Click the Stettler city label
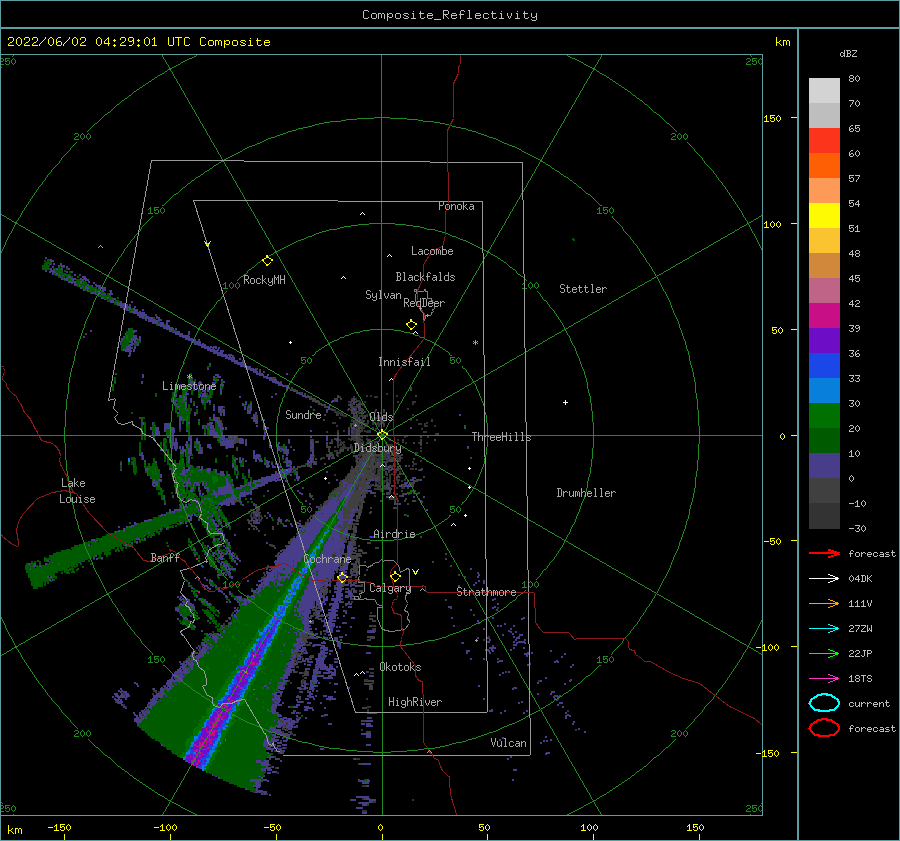Viewport: 900px width, 841px height. [x=583, y=289]
